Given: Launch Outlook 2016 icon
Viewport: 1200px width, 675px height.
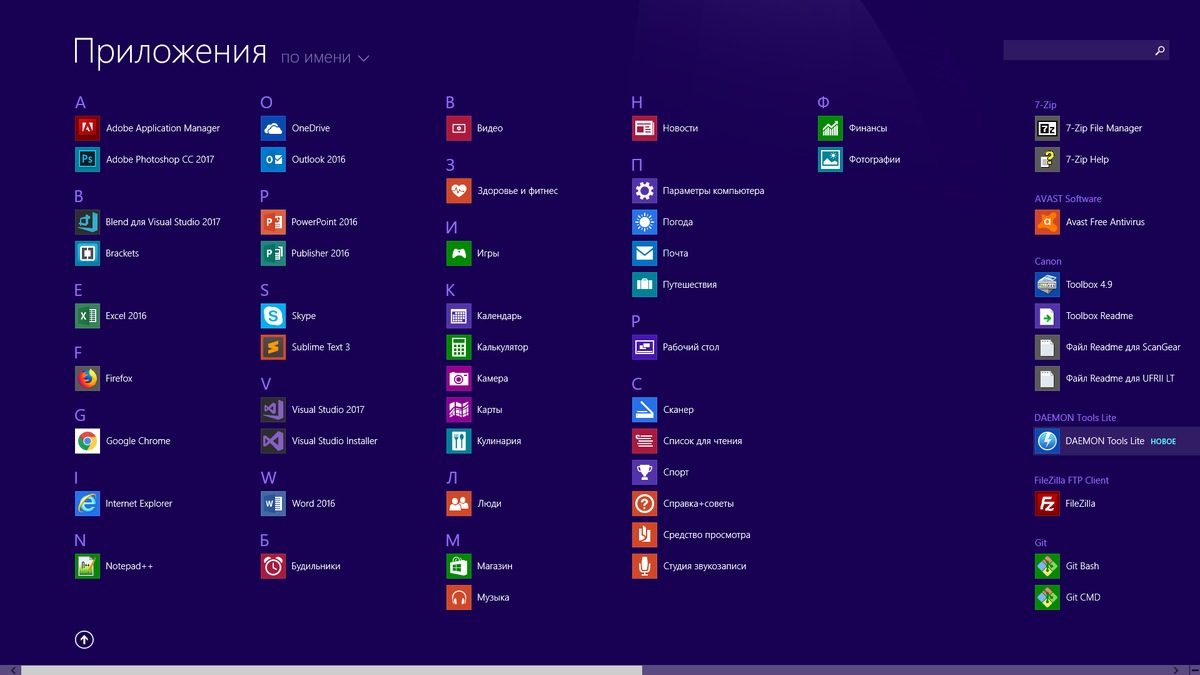Looking at the screenshot, I should 274,159.
